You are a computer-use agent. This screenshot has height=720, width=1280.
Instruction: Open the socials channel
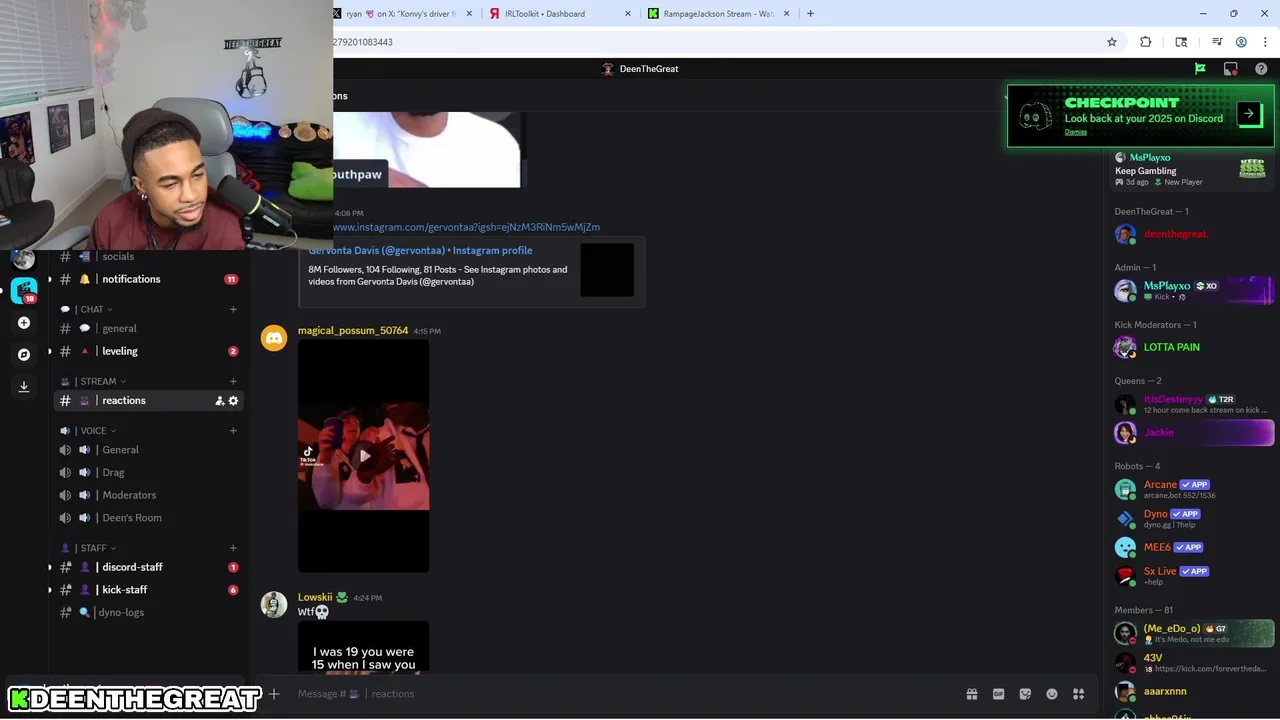[x=149, y=257]
